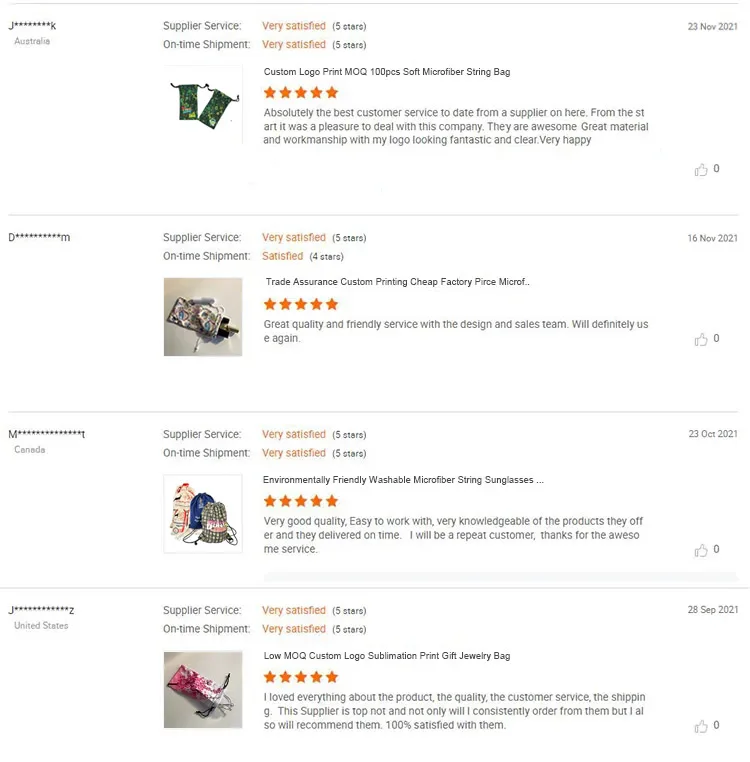Like the 16 Nov 2021 review
The height and width of the screenshot is (762, 750).
701,340
